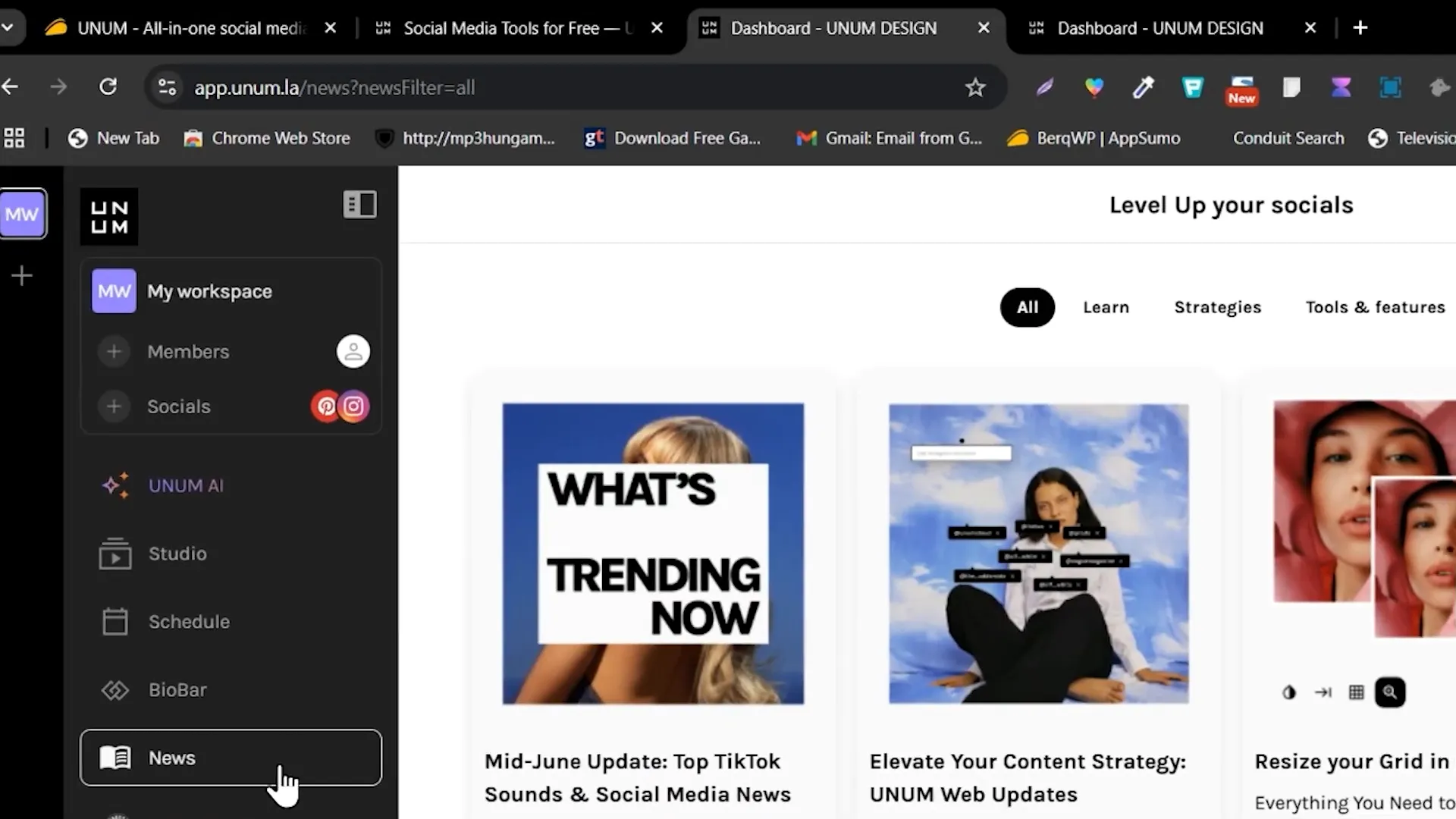This screenshot has width=1456, height=819.
Task: Open BioBar in the sidebar
Action: 177,690
